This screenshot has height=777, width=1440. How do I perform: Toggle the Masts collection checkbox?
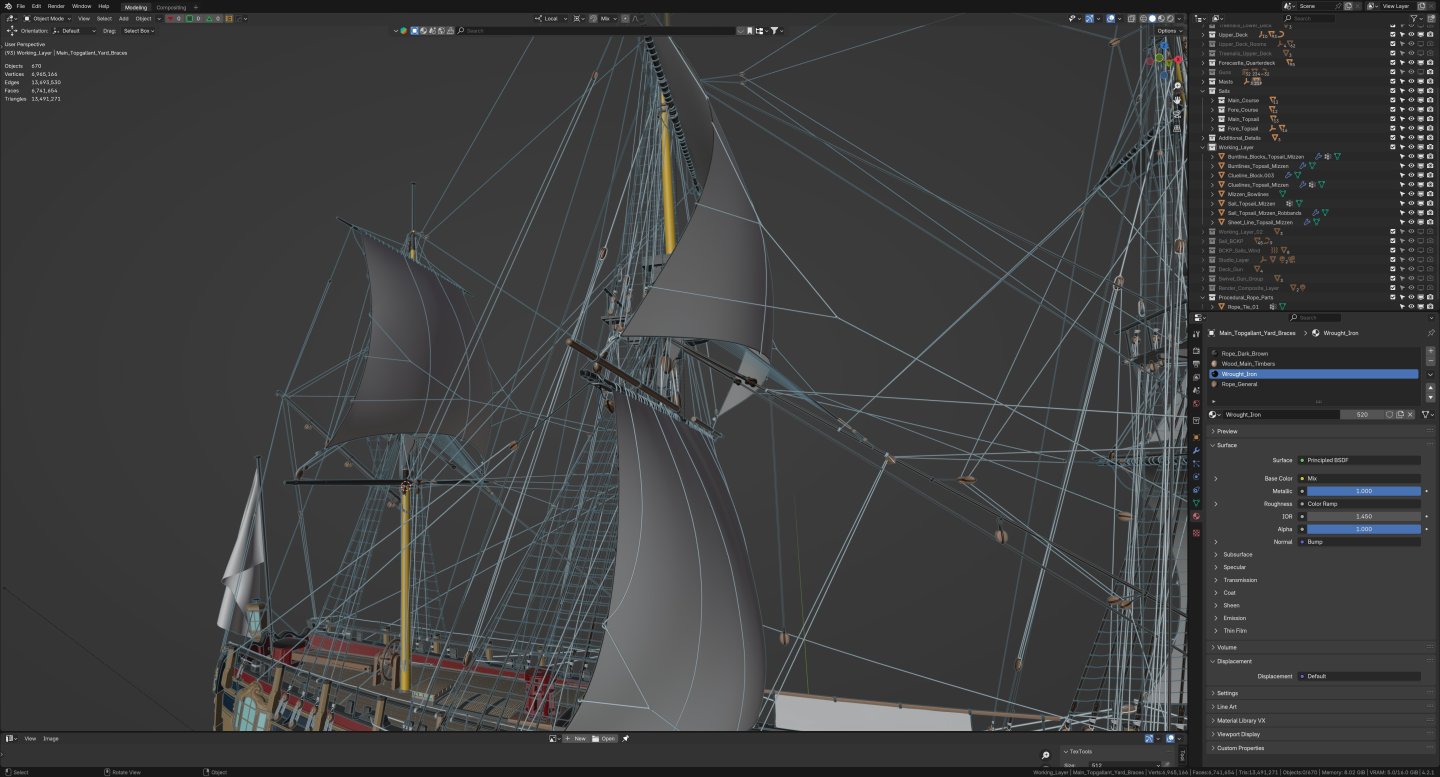(1392, 82)
